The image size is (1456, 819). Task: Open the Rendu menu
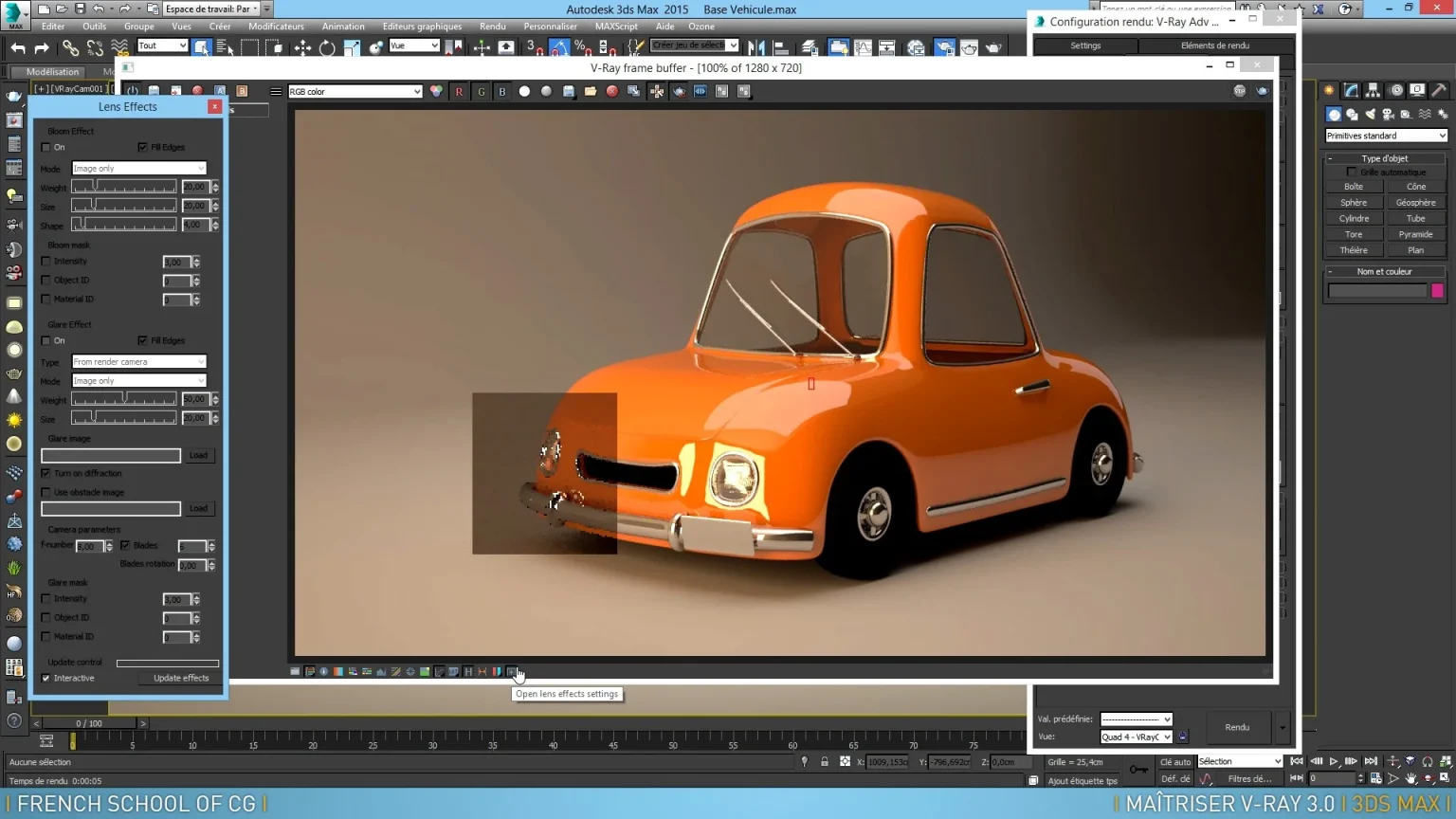[x=493, y=27]
